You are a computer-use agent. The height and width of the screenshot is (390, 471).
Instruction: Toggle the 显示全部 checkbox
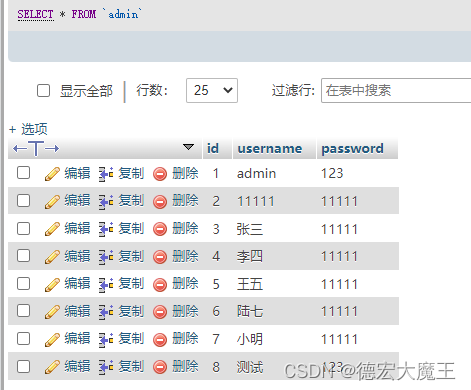[43, 90]
